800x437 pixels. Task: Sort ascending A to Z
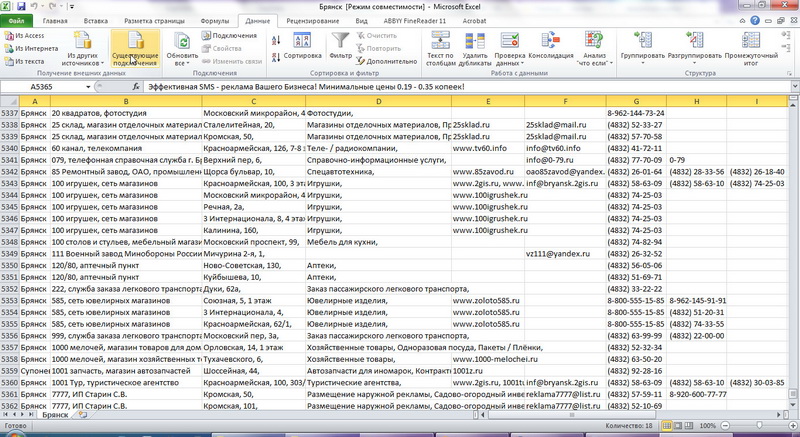click(x=276, y=40)
